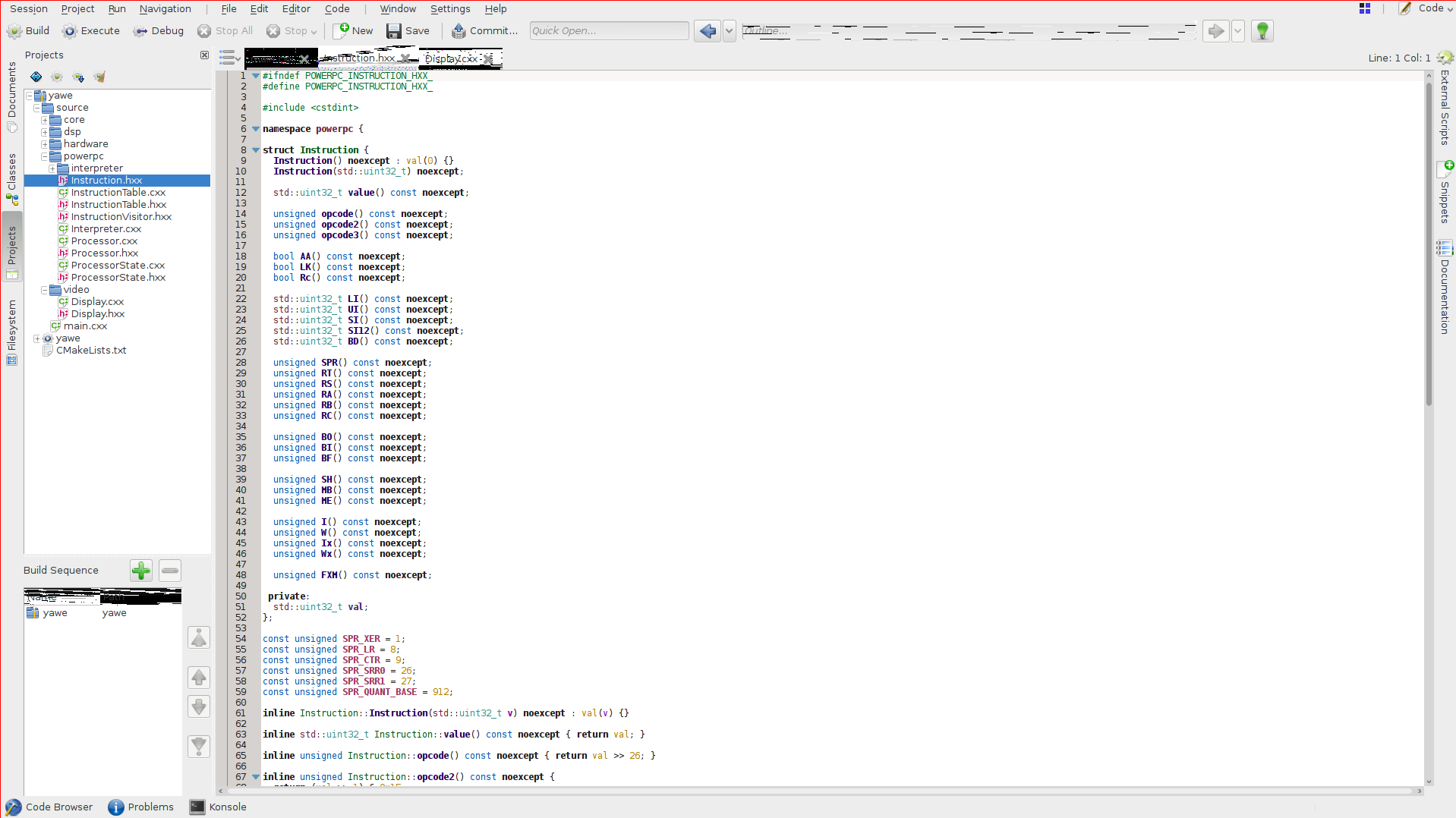This screenshot has width=1456, height=818.
Task: Click the locate current document icon in Projects
Action: pos(36,77)
